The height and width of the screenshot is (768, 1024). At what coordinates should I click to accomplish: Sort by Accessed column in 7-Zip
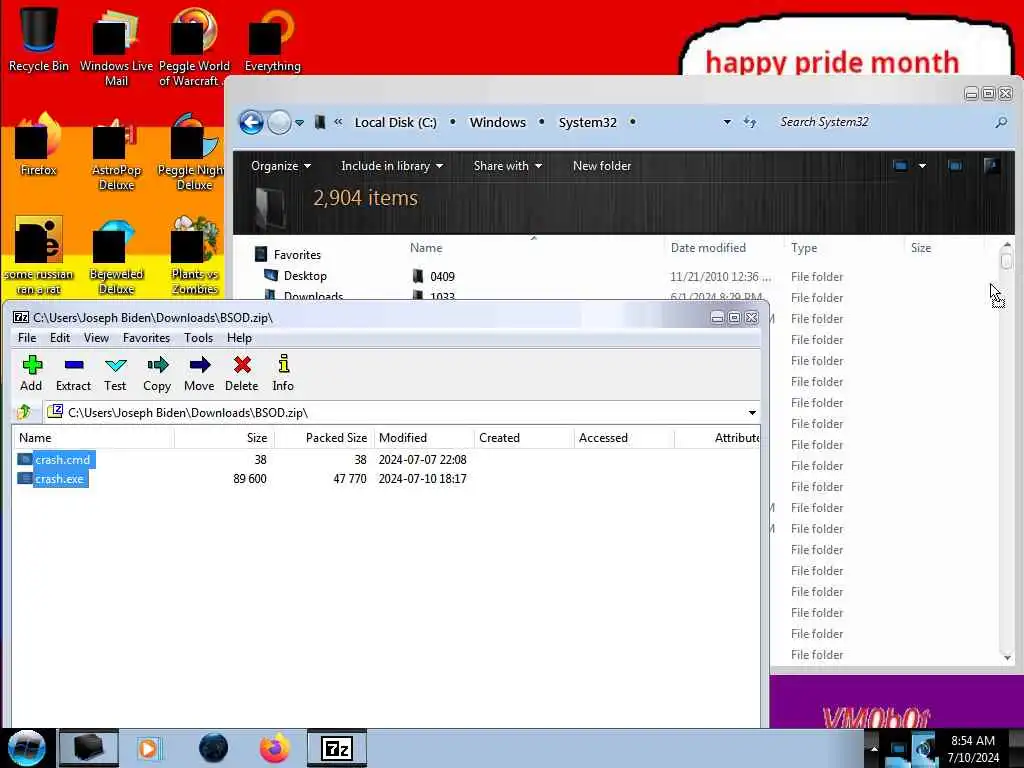click(624, 438)
